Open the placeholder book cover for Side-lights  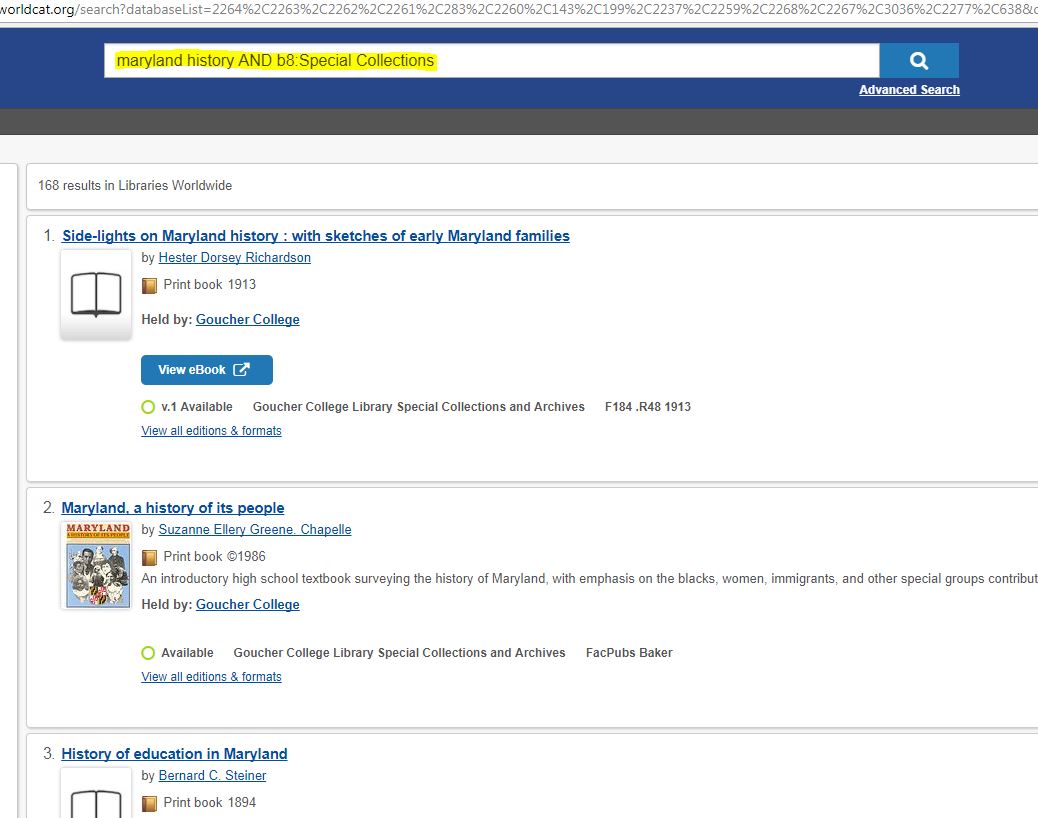pos(96,295)
